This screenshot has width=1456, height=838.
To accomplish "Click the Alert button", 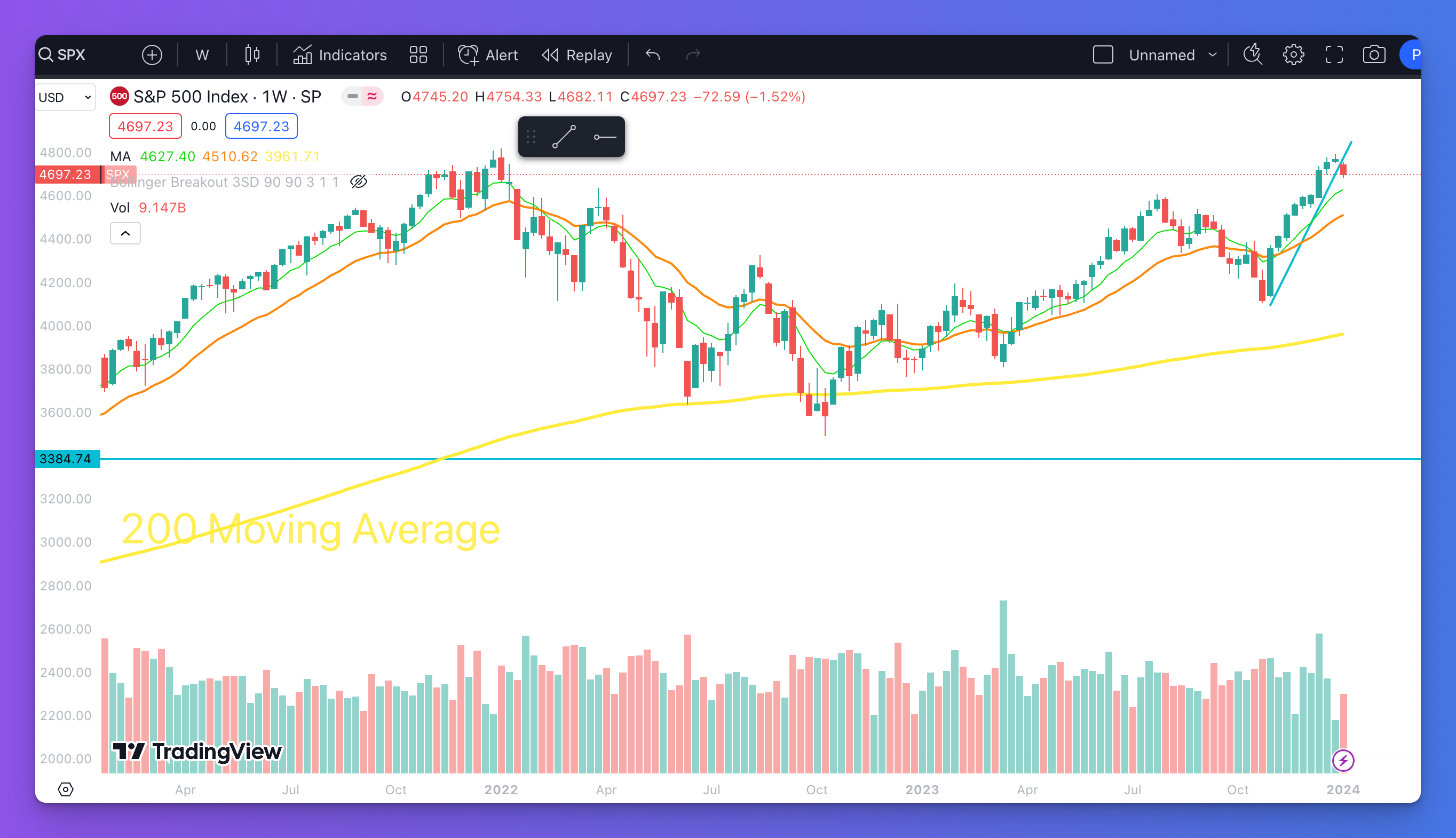I will coord(488,56).
